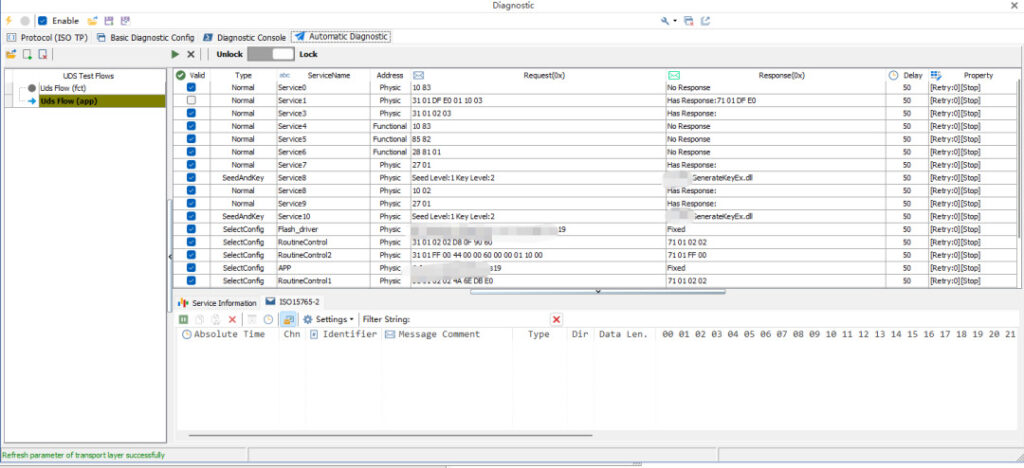
Task: Uncheck the Enable checkbox
Action: 42,20
